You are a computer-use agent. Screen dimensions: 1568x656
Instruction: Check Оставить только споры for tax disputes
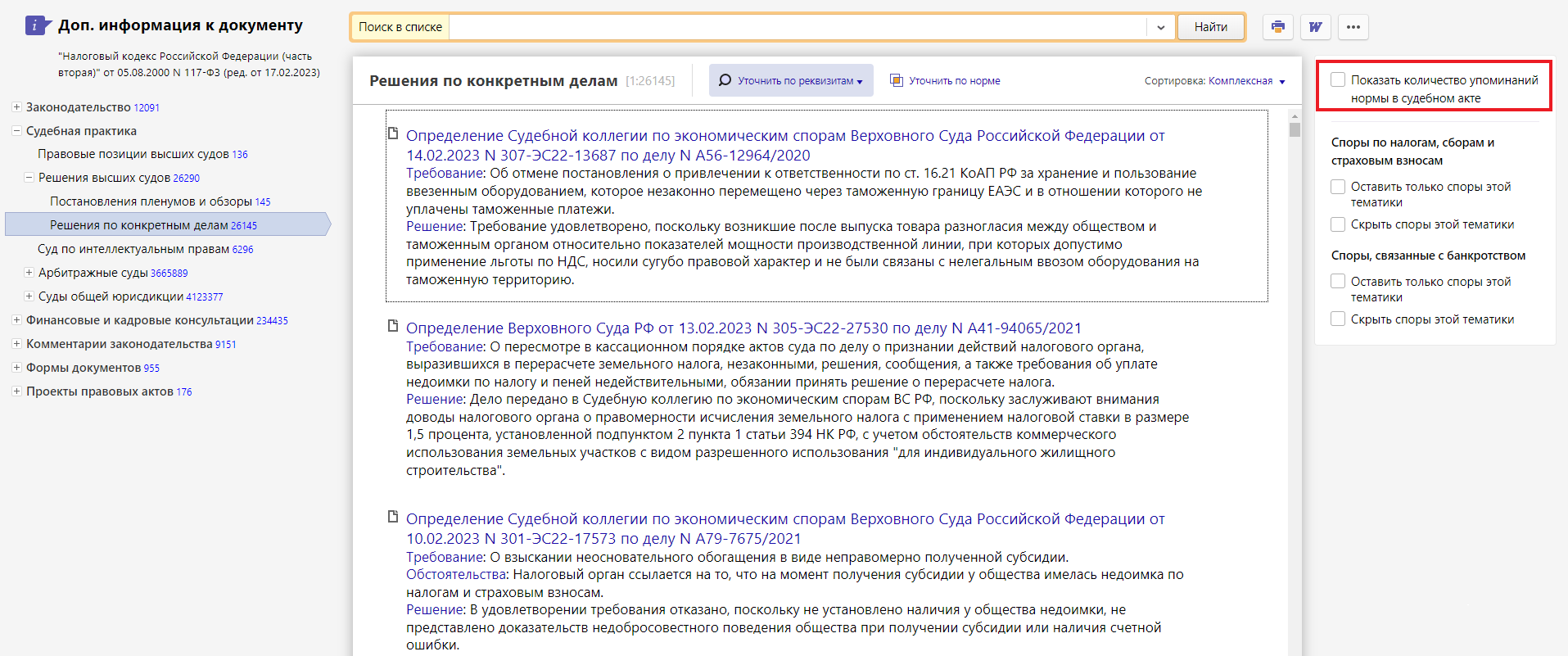click(1338, 187)
